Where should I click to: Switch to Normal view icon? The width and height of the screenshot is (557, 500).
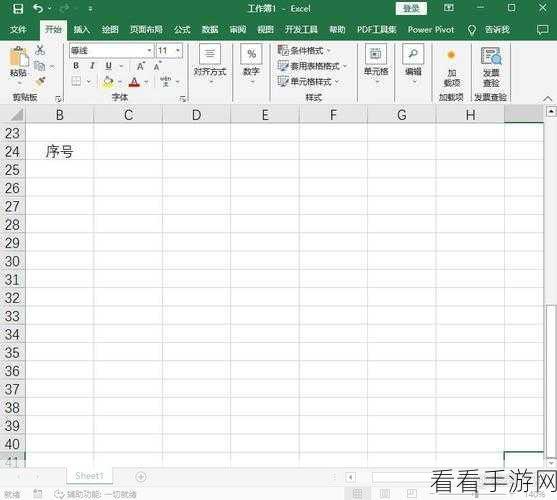(357, 493)
